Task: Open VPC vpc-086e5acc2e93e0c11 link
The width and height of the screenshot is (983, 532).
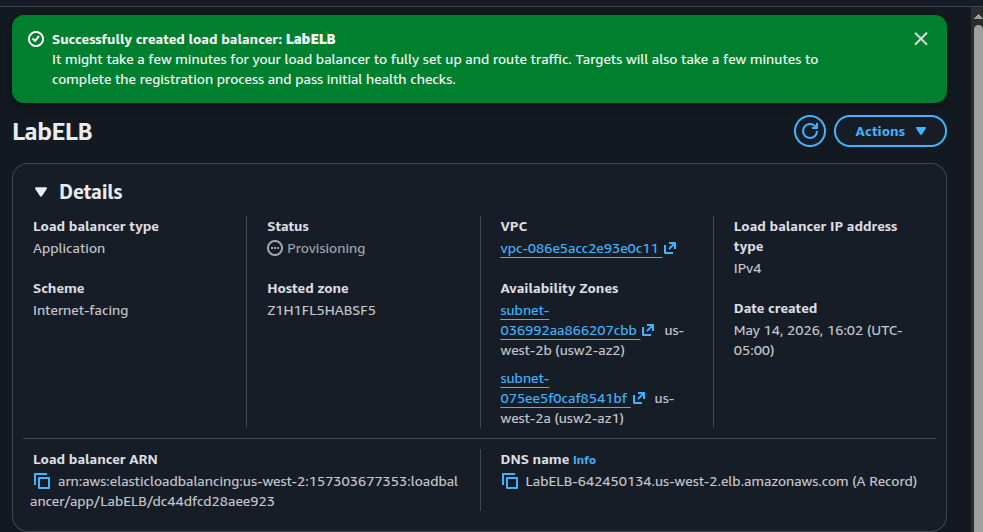Action: pos(579,248)
